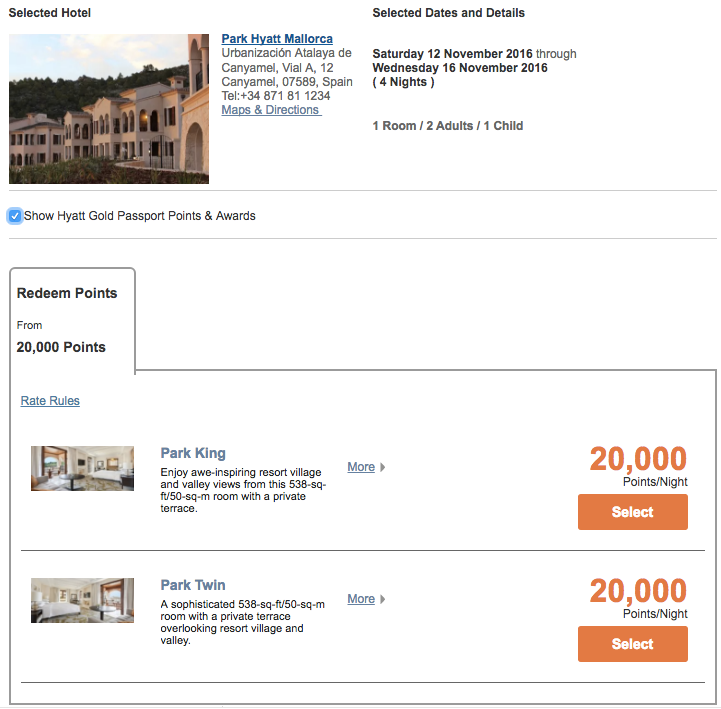Click the arrow icon beside Park Twin More
This screenshot has width=721, height=709.
[383, 599]
